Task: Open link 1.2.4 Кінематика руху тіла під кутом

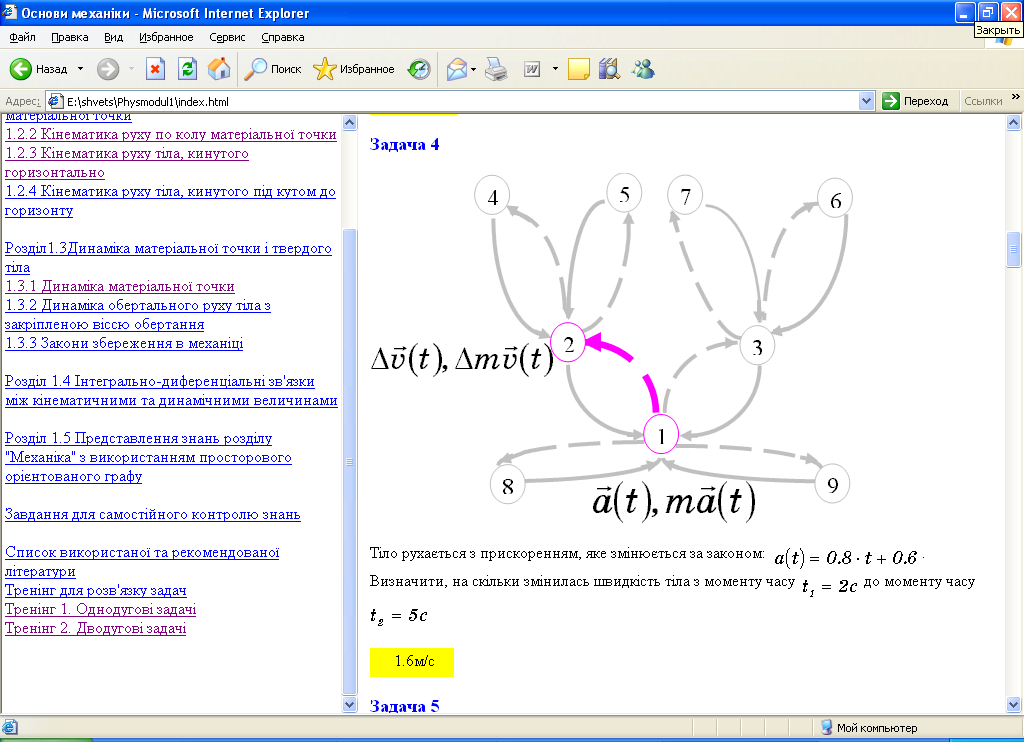Action: [170, 201]
